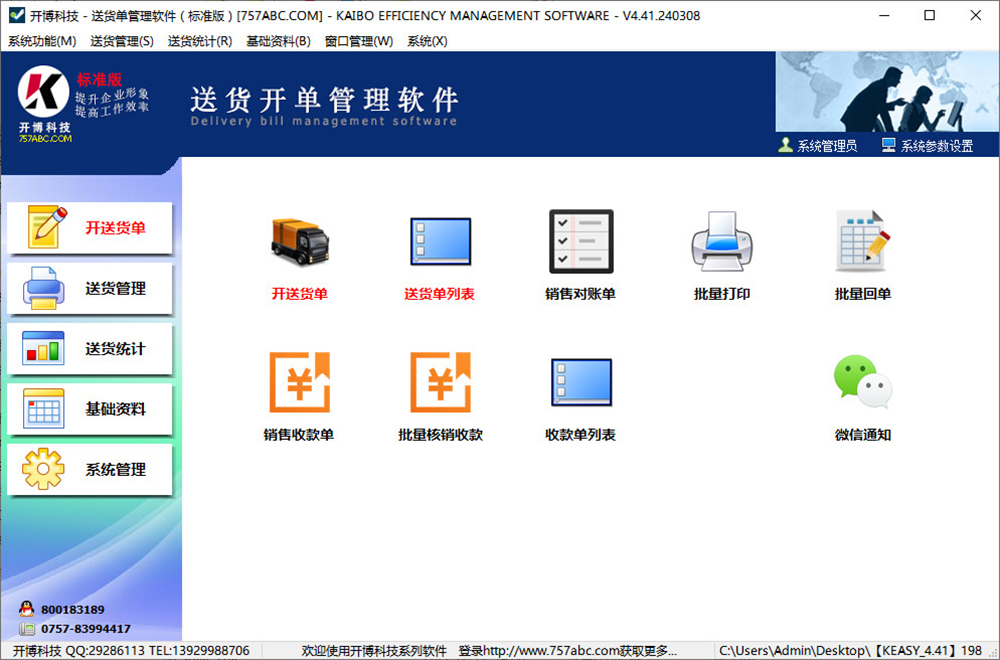The image size is (1000, 660).
Task: Click the 收款单列表 label
Action: (580, 435)
